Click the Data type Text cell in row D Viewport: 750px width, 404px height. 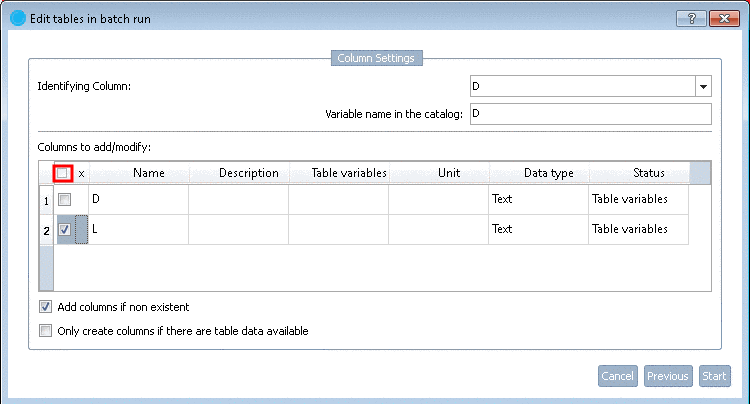coord(539,199)
